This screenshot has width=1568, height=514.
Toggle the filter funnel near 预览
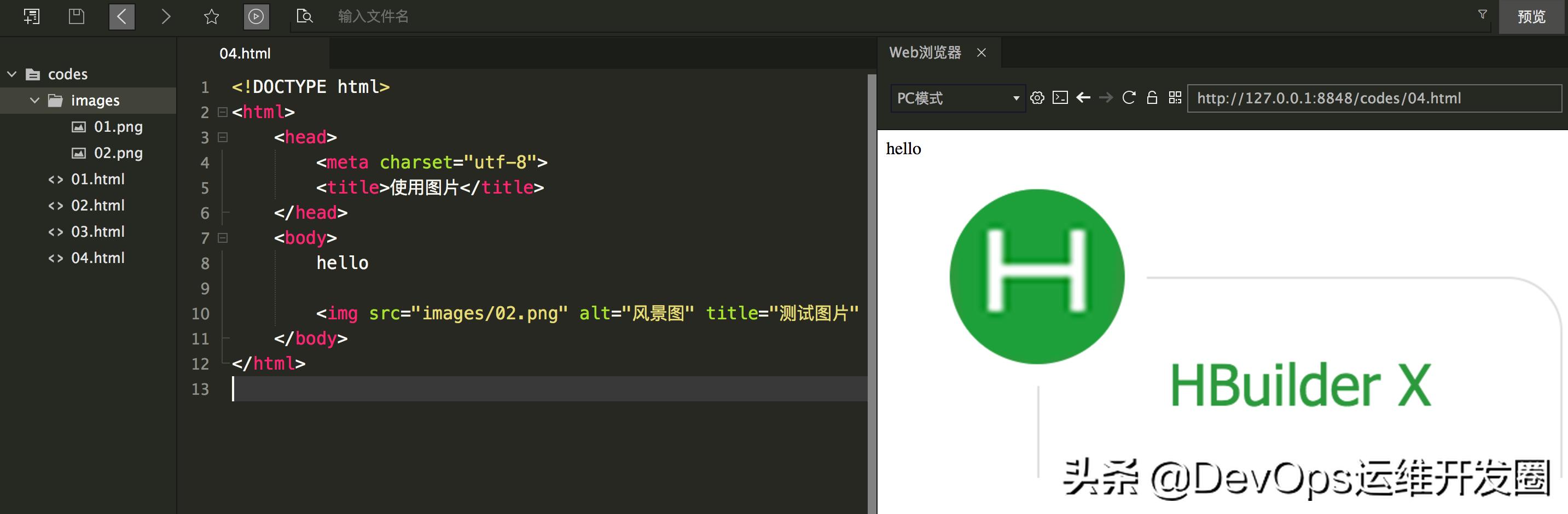[1482, 16]
